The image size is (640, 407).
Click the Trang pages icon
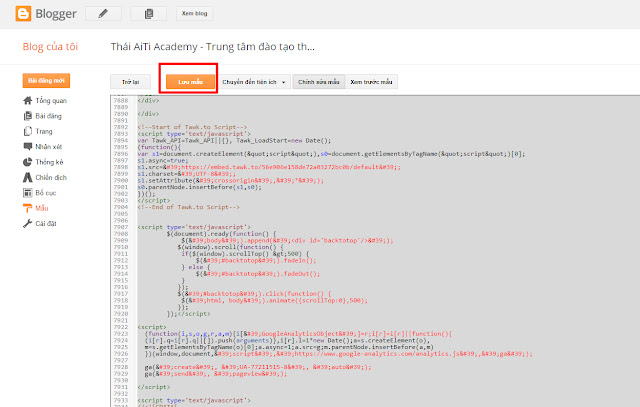[27, 131]
